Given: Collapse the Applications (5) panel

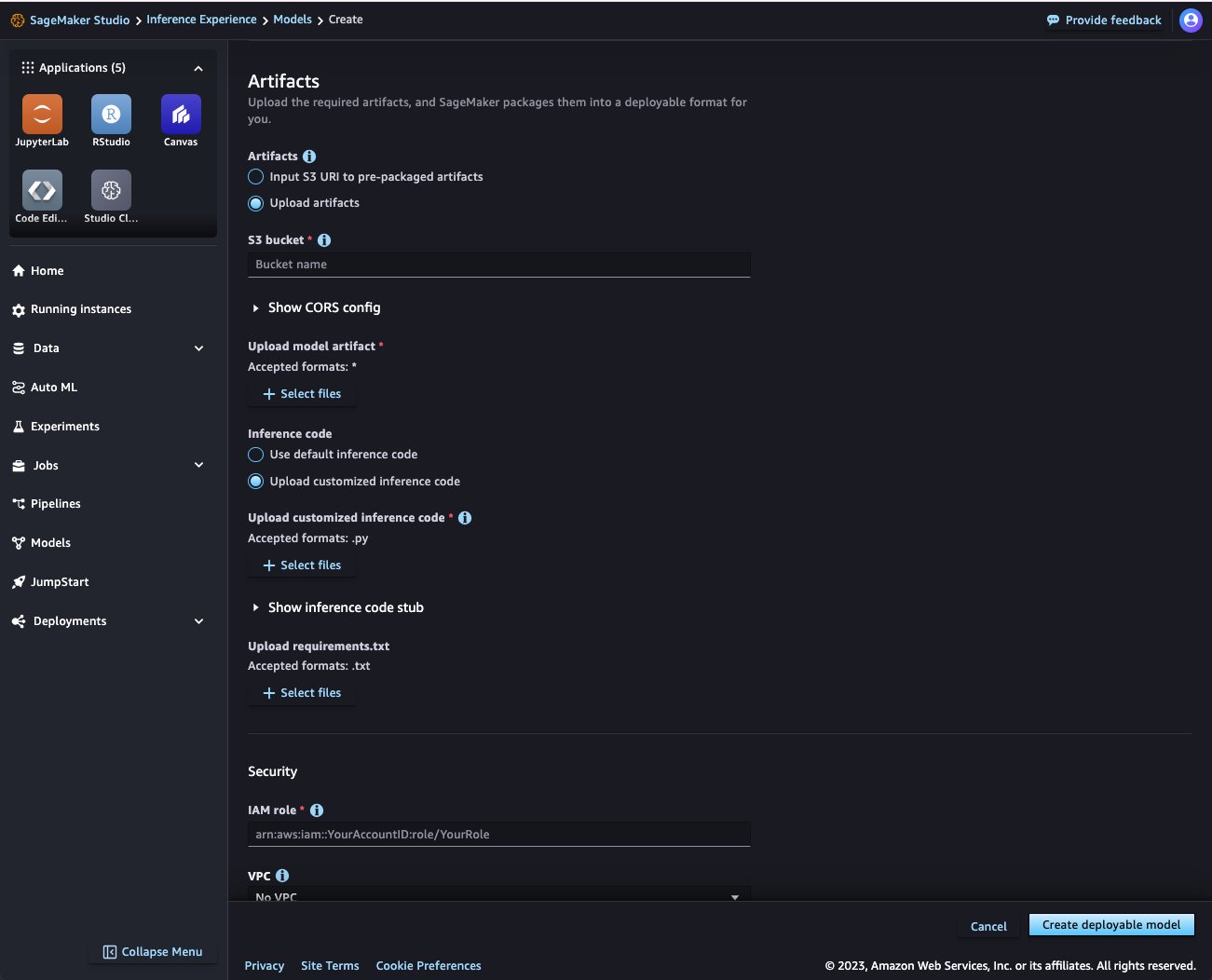Looking at the screenshot, I should pyautogui.click(x=198, y=68).
